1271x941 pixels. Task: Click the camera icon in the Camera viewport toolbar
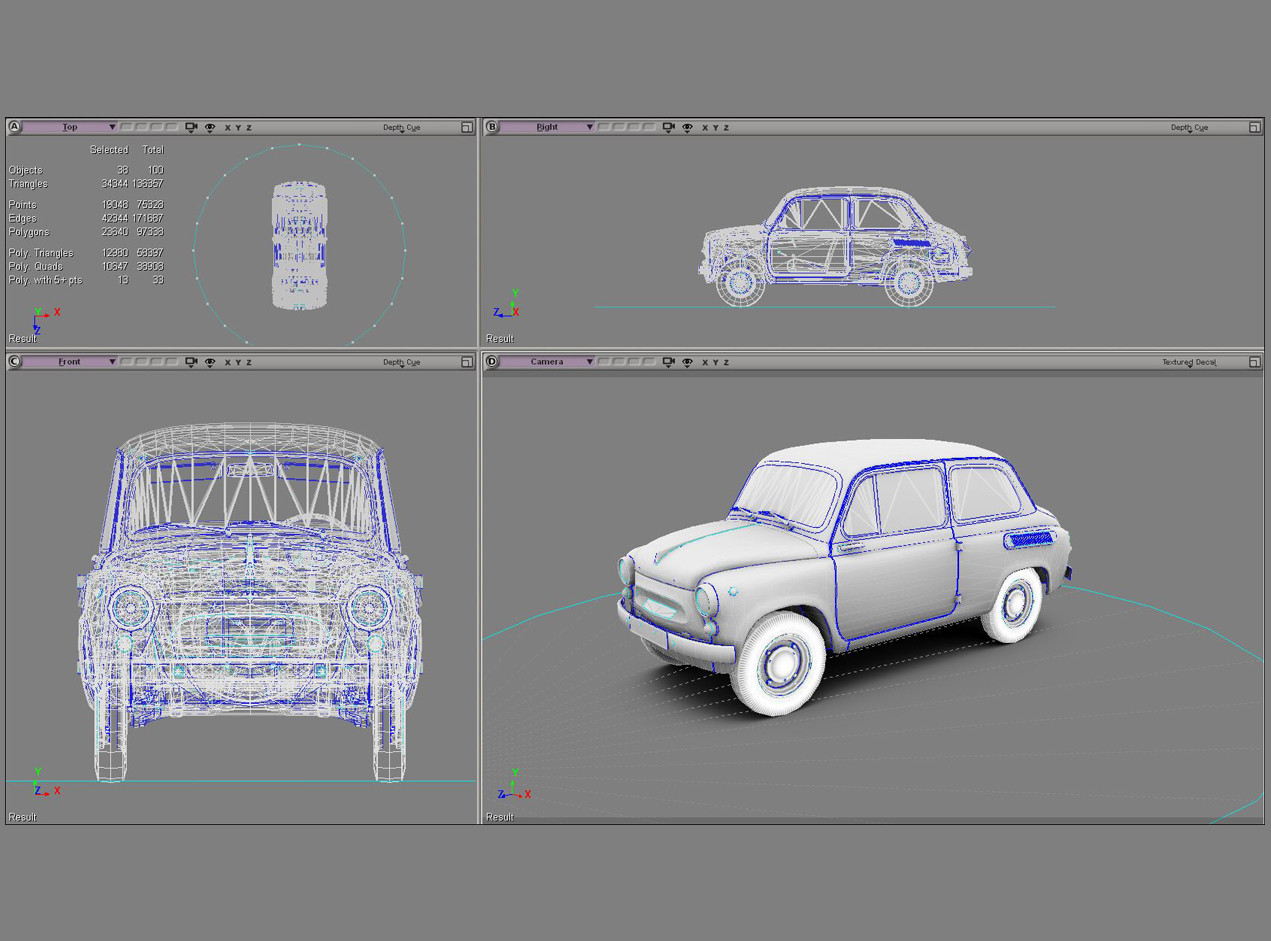point(668,362)
